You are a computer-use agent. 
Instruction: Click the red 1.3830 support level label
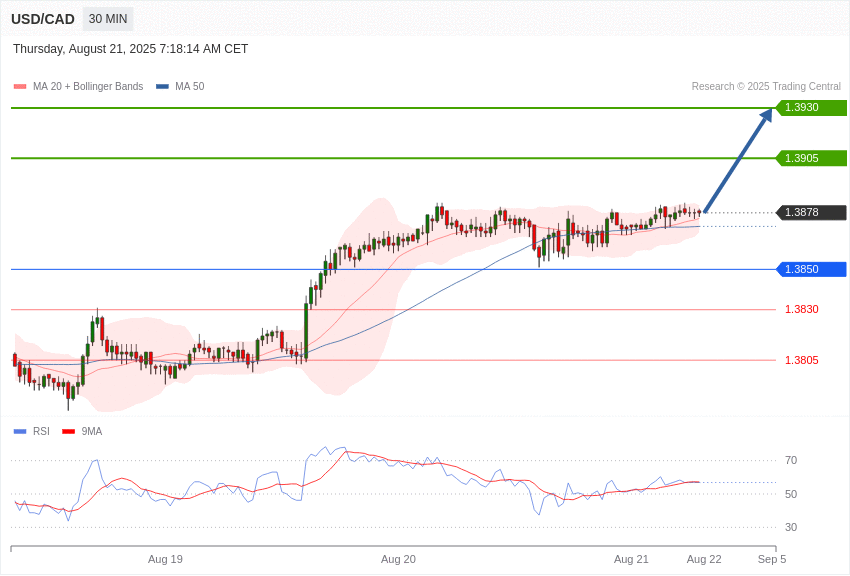coord(801,310)
